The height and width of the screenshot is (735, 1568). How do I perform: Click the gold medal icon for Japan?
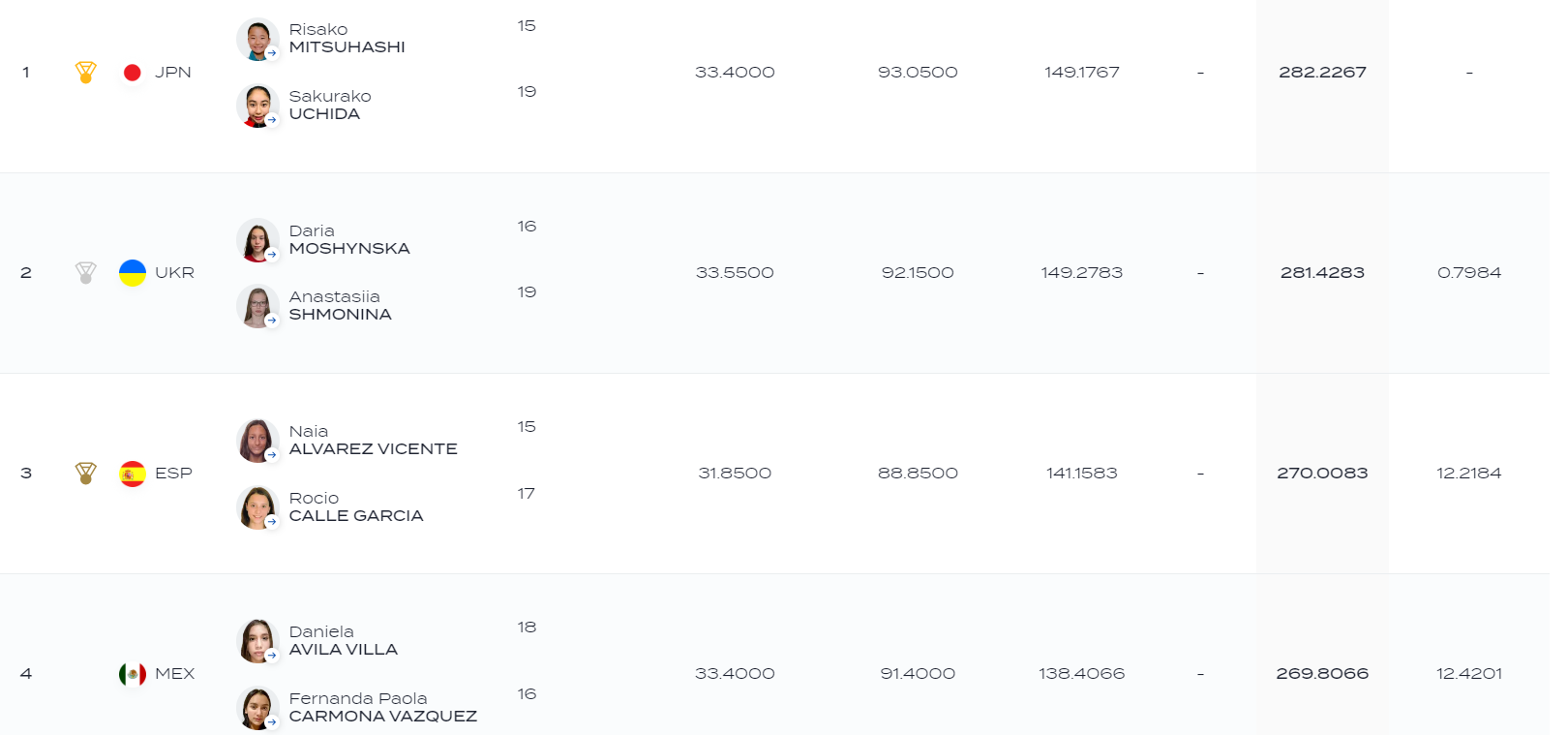pyautogui.click(x=86, y=73)
